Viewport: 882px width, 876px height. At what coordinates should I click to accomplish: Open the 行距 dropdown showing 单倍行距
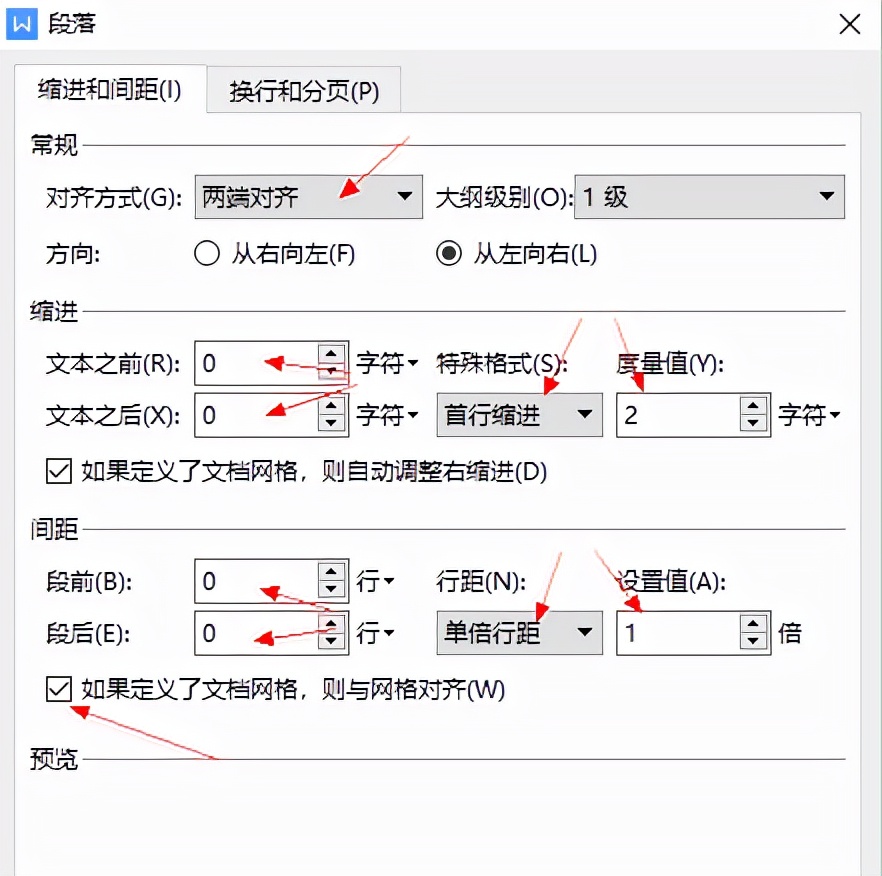click(x=586, y=632)
